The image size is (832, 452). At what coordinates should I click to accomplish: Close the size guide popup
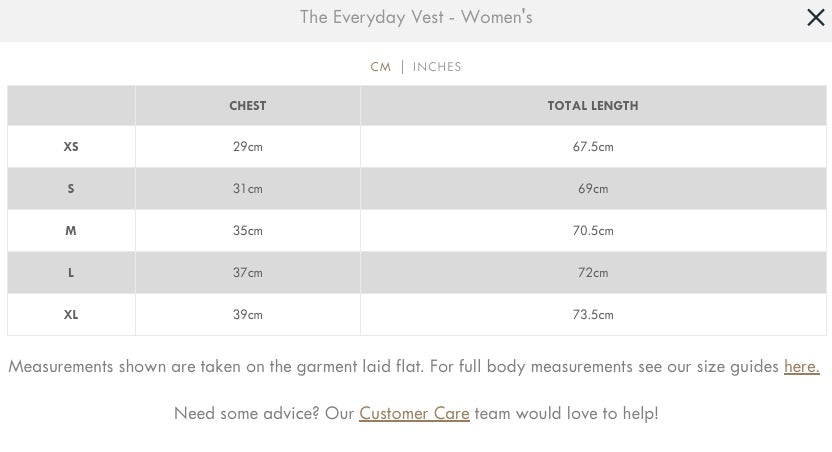815,18
